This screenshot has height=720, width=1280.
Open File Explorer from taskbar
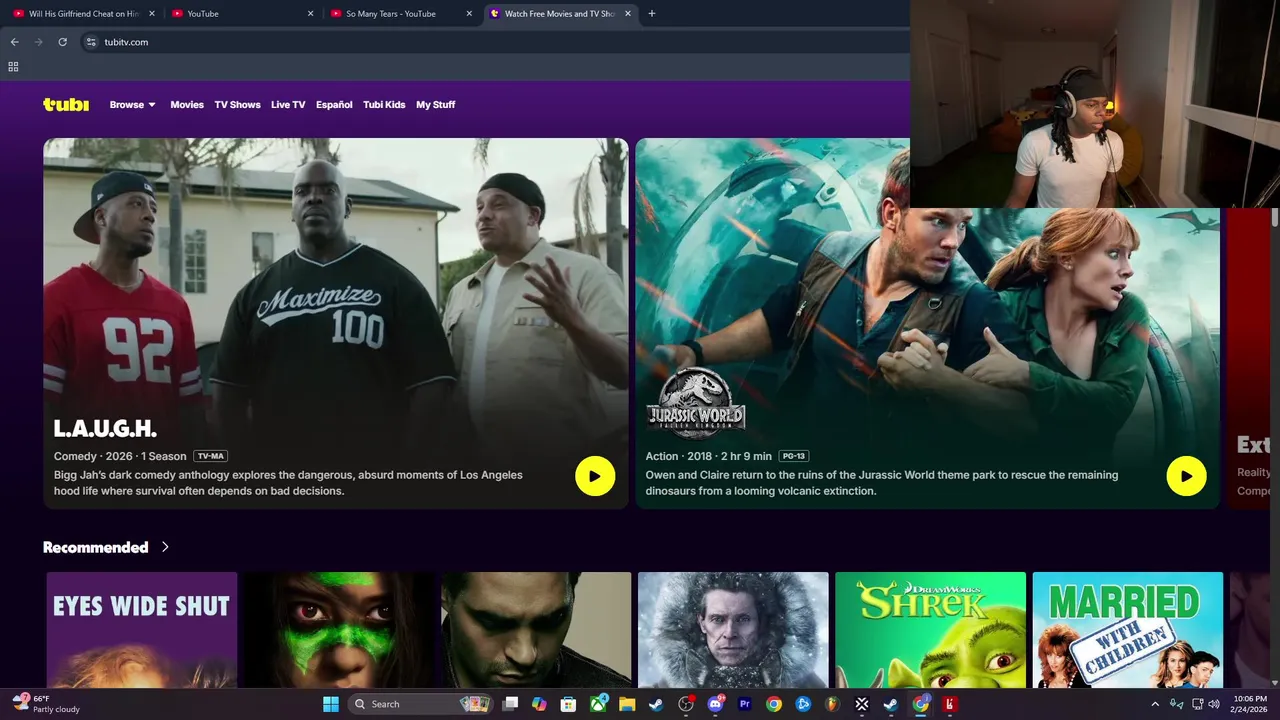pos(627,704)
